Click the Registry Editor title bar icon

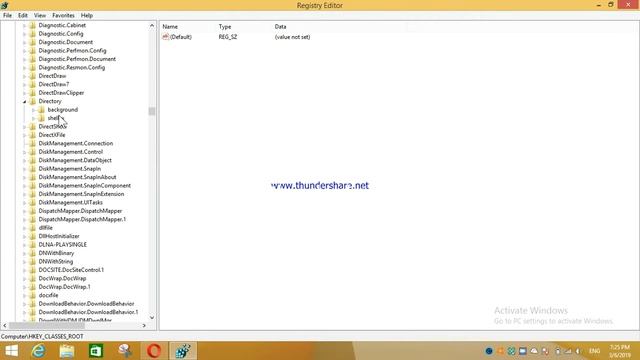pos(4,5)
